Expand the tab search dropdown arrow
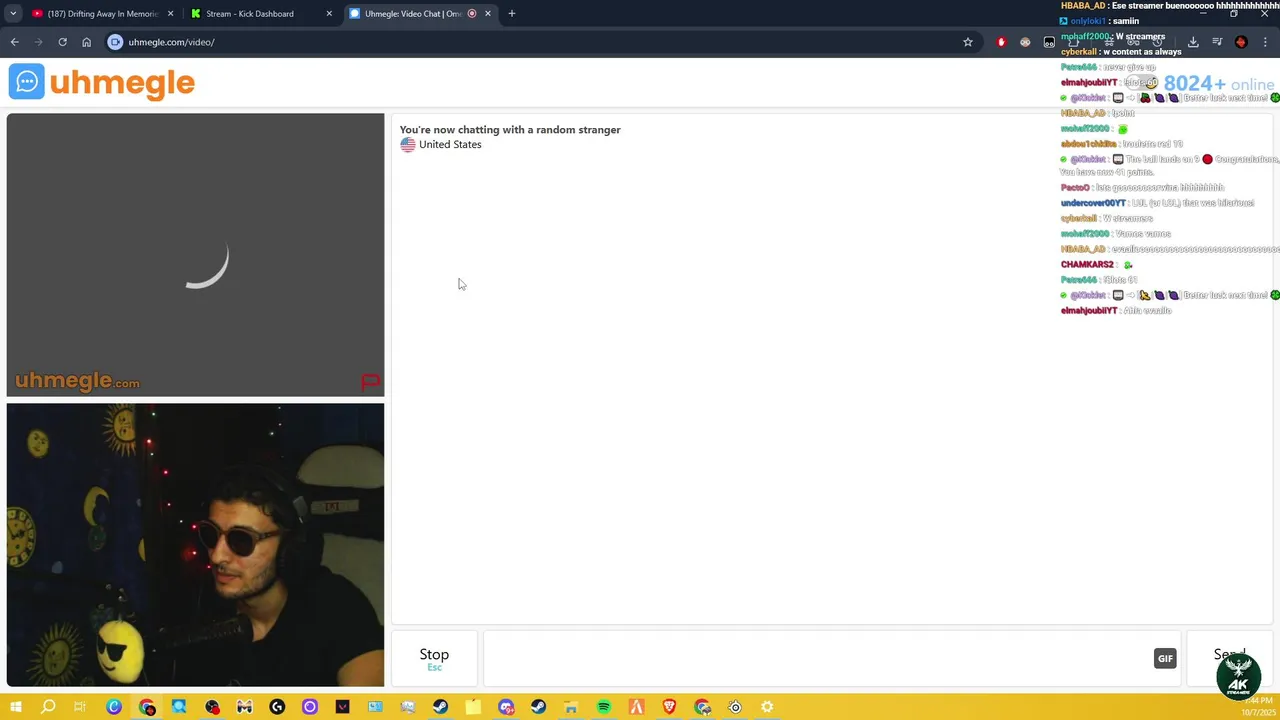The width and height of the screenshot is (1280, 720). click(13, 14)
